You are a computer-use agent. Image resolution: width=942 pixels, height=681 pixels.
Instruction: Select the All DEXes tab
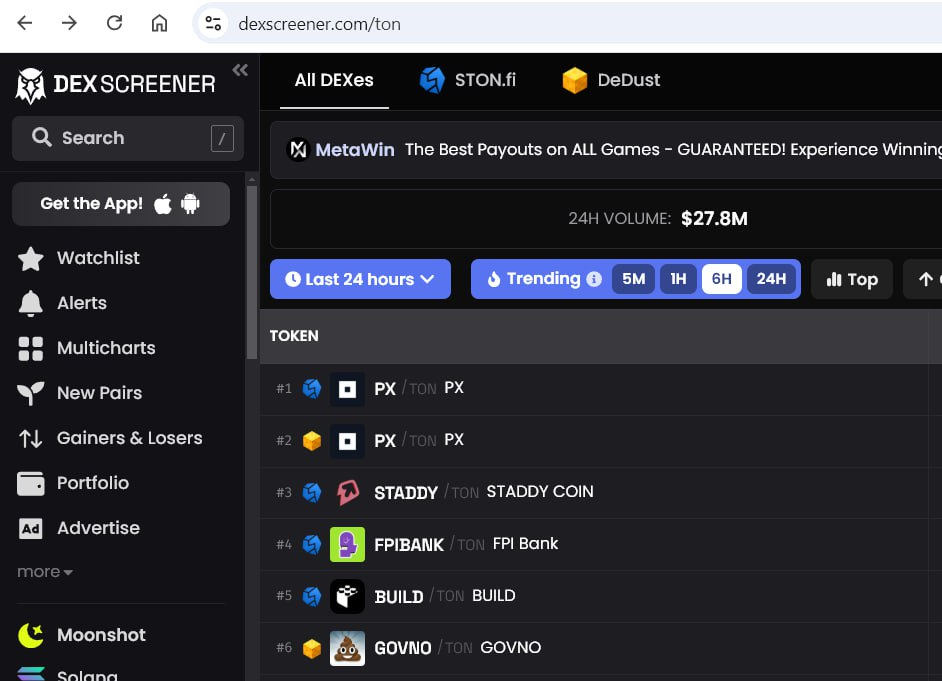pyautogui.click(x=334, y=80)
